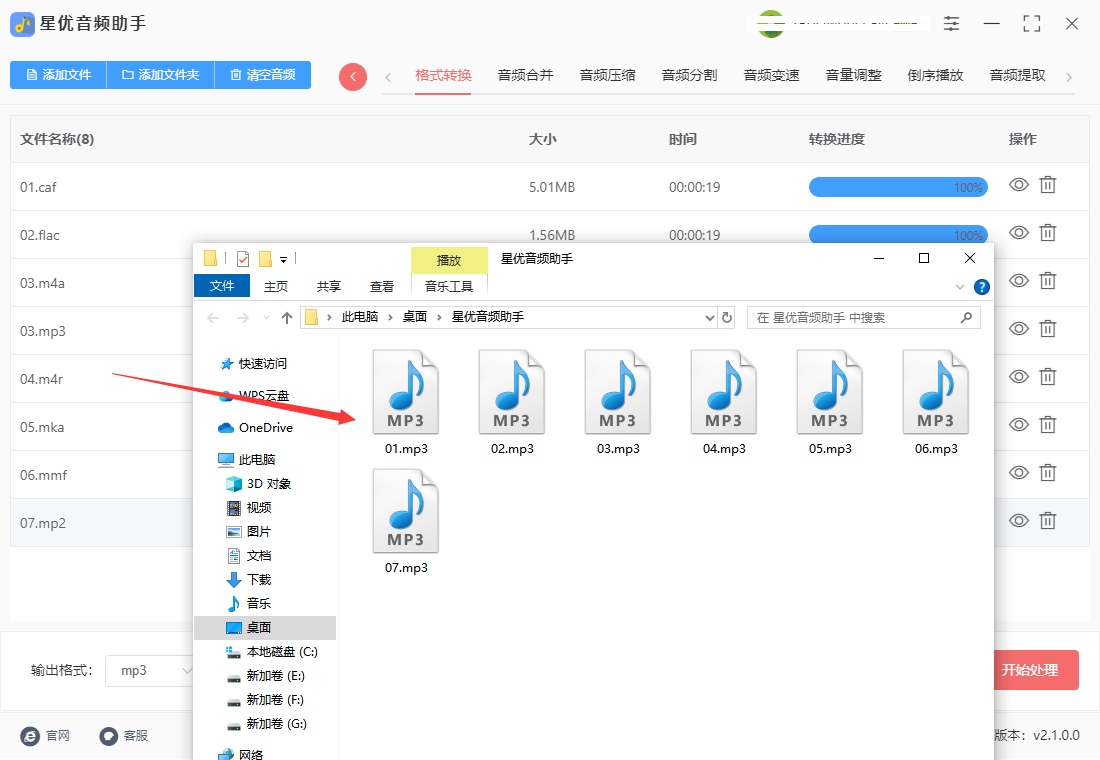Viewport: 1100px width, 760px height.
Task: Delete 07.mp2 with its trash icon
Action: [1047, 521]
